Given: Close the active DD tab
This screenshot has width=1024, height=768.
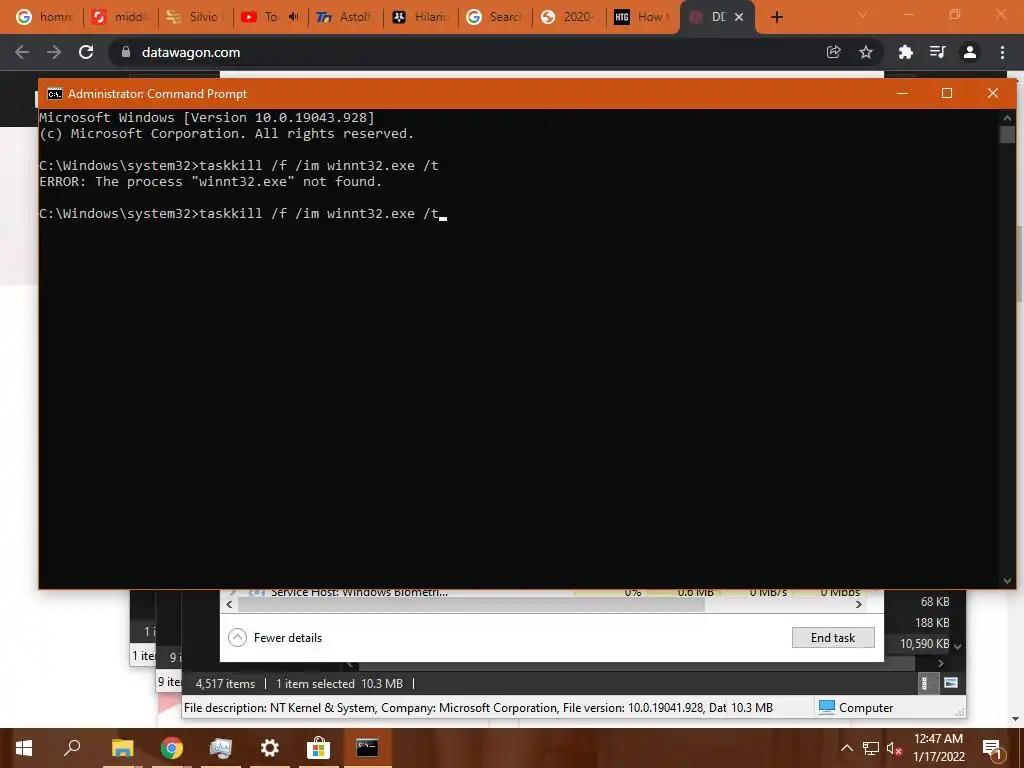Looking at the screenshot, I should 739,17.
